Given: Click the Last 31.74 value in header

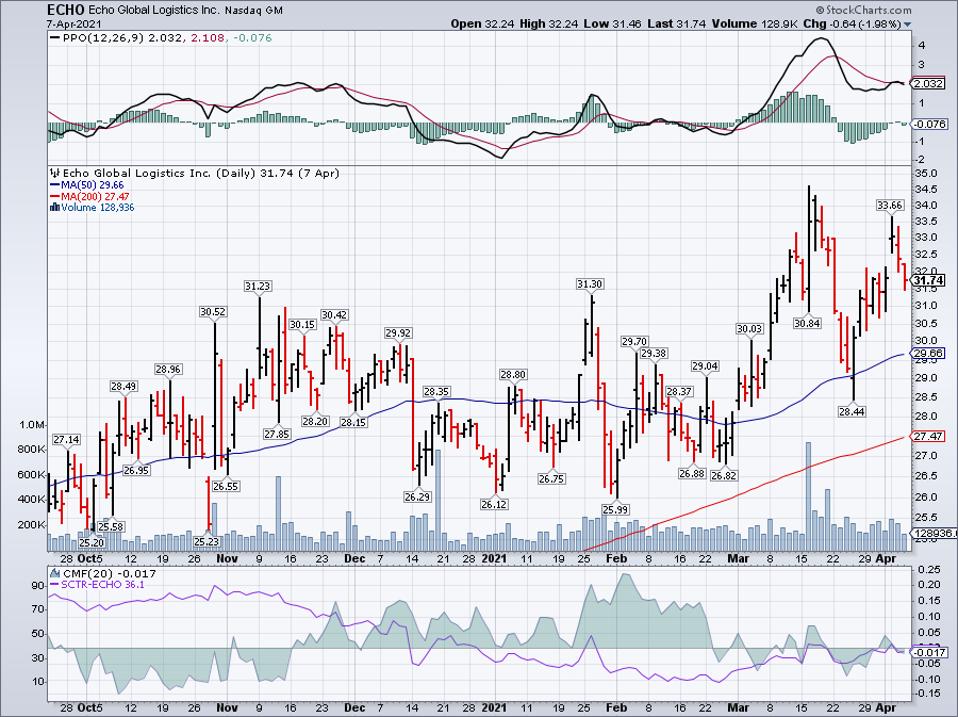Looking at the screenshot, I should point(675,24).
